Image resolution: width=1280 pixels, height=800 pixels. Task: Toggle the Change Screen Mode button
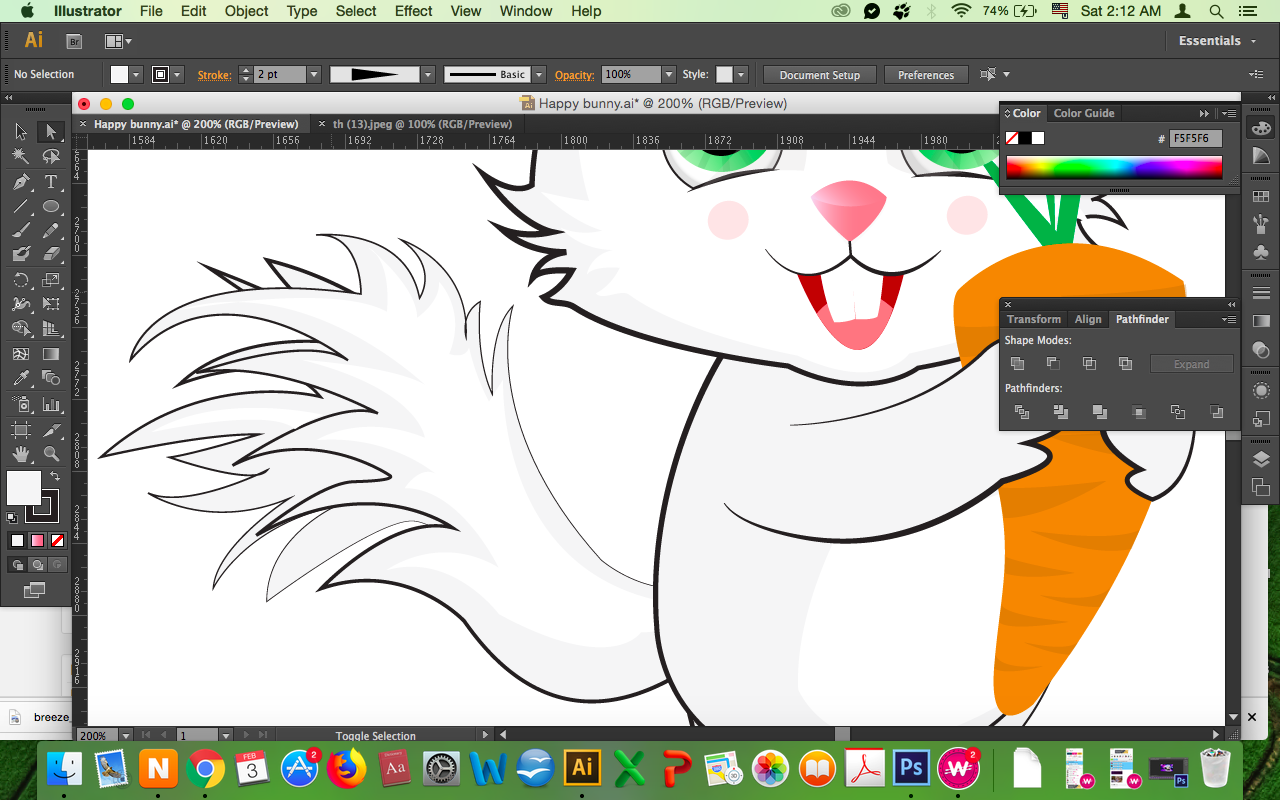click(34, 591)
